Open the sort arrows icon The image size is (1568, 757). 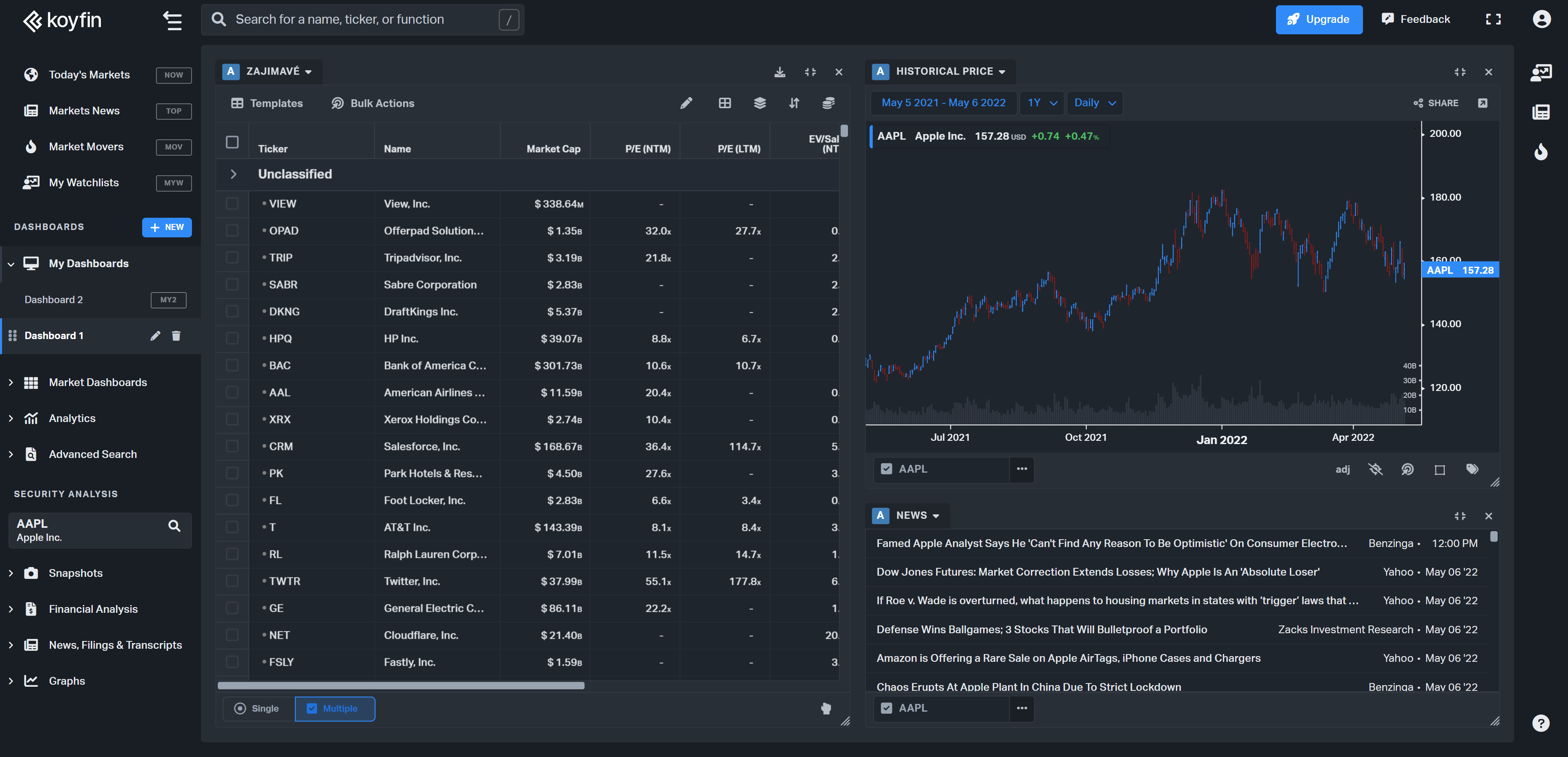794,103
